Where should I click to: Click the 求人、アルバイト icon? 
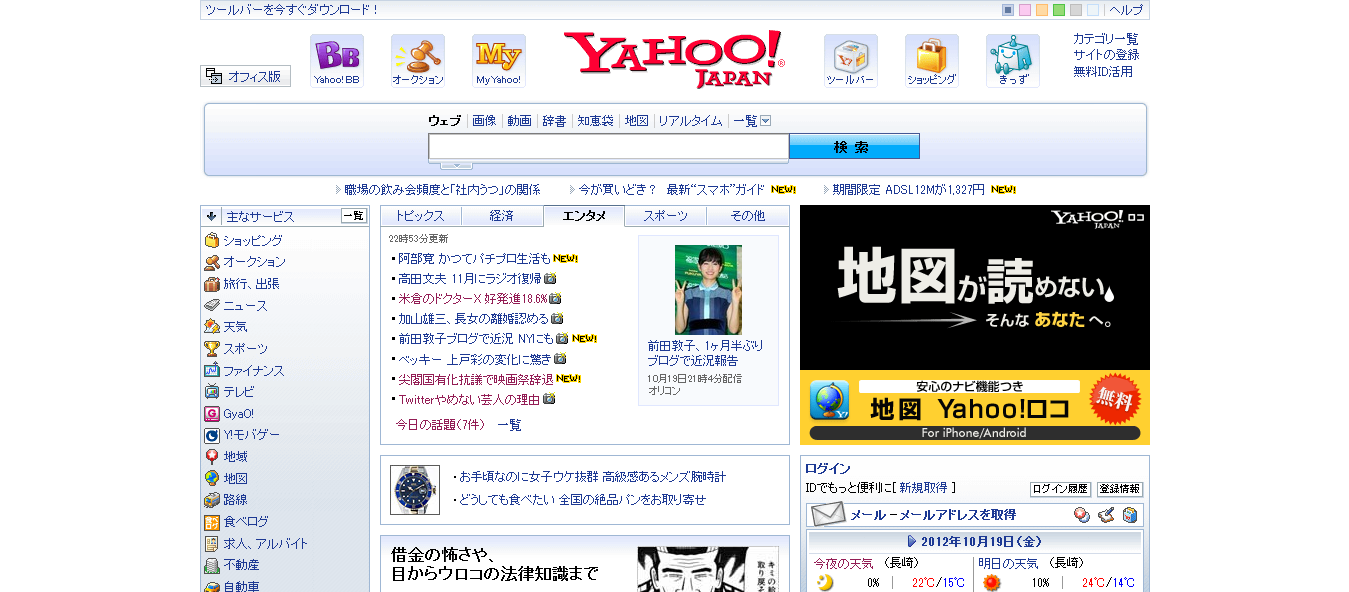point(212,544)
